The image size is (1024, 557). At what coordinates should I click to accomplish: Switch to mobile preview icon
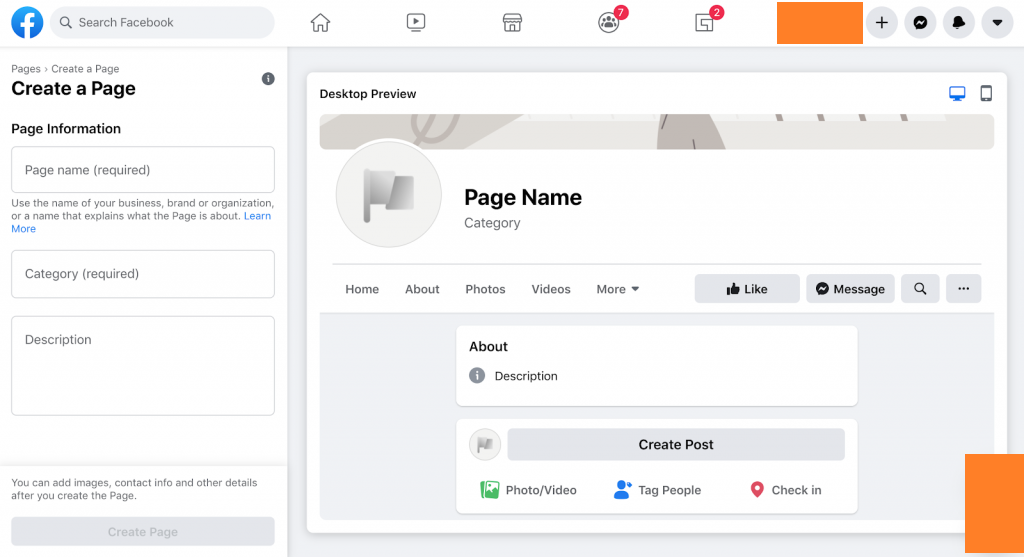986,93
